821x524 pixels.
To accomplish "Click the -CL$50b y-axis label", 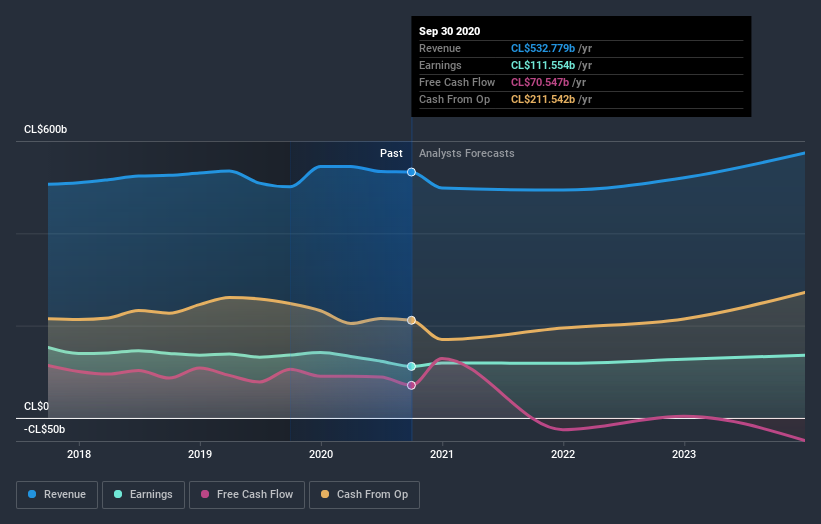I will [x=45, y=429].
